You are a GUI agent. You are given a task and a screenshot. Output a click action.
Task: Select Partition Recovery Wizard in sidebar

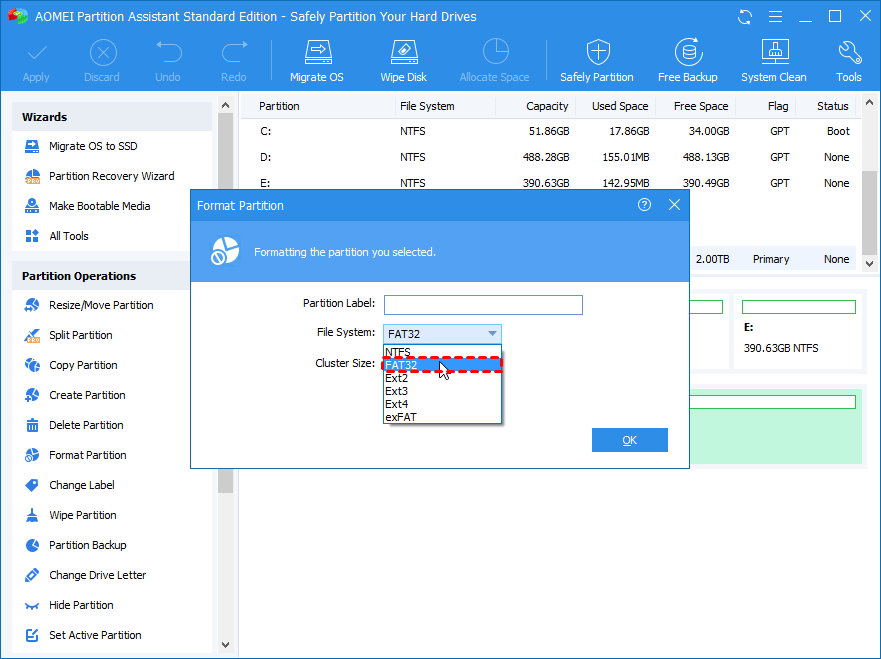[x=111, y=176]
